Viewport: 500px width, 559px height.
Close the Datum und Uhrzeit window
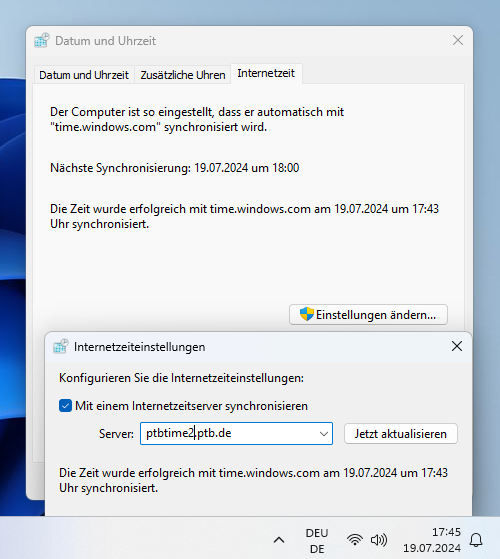point(458,40)
